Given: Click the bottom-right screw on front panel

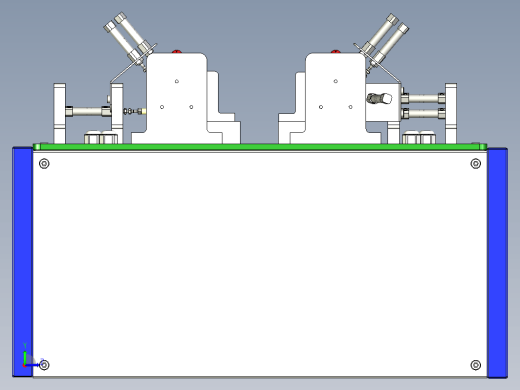Looking at the screenshot, I should click(x=476, y=365).
